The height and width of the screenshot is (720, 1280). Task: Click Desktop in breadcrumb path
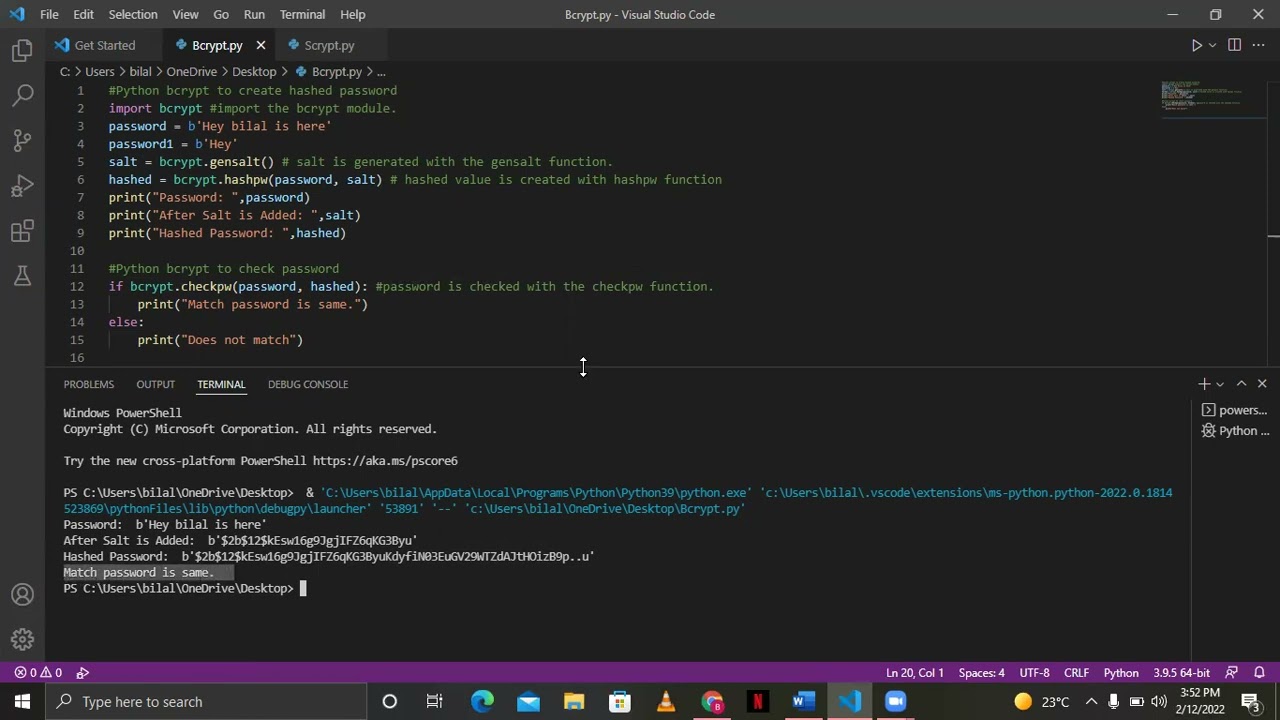(x=254, y=72)
